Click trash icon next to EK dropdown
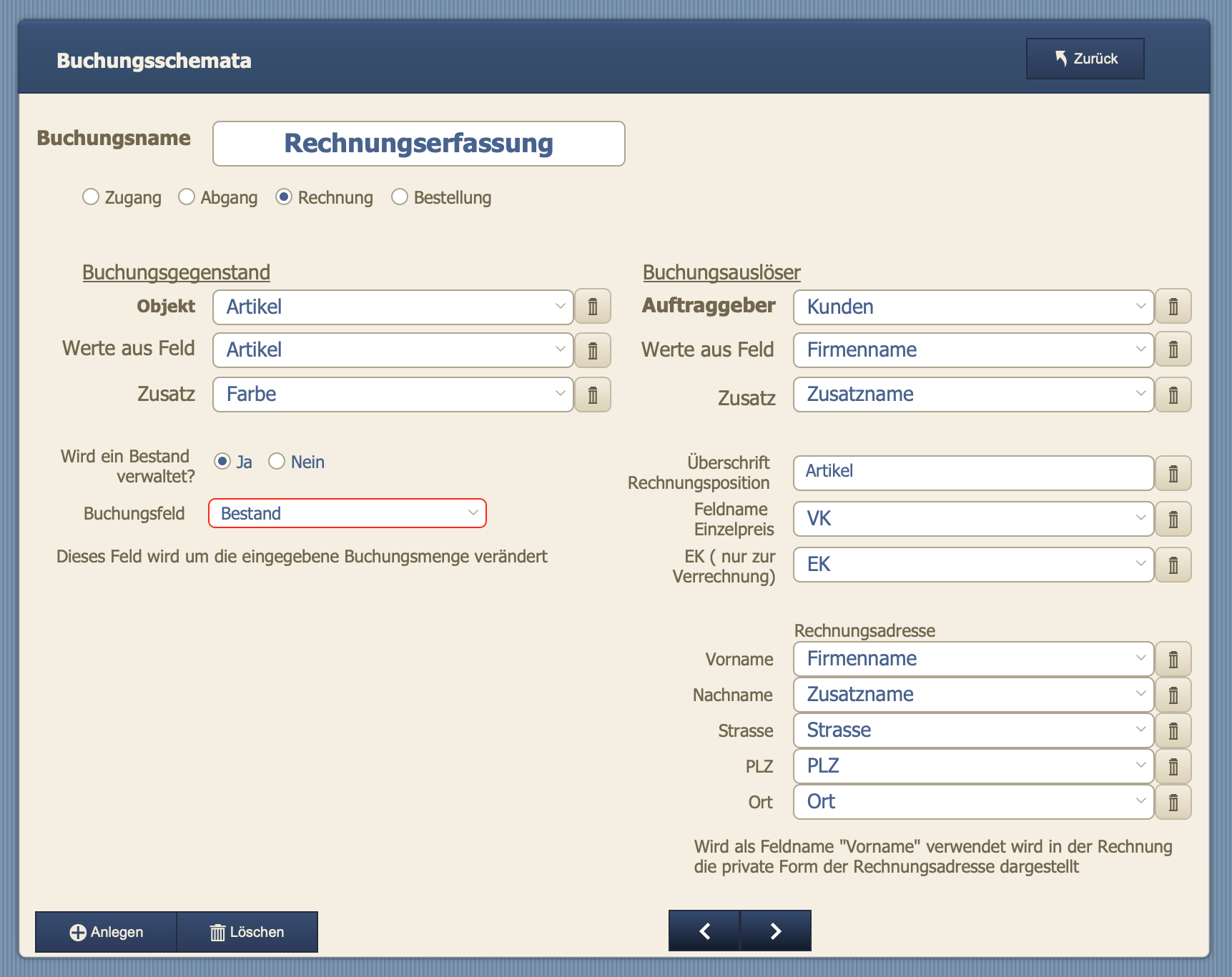Screen dimensions: 1232x977 click(x=1173, y=565)
